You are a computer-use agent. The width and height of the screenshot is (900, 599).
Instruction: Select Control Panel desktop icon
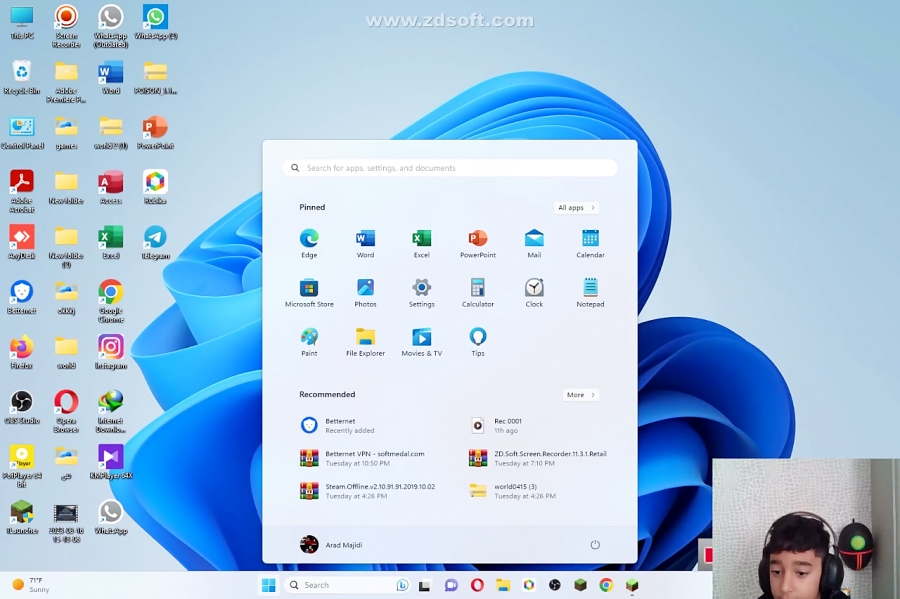[22, 132]
